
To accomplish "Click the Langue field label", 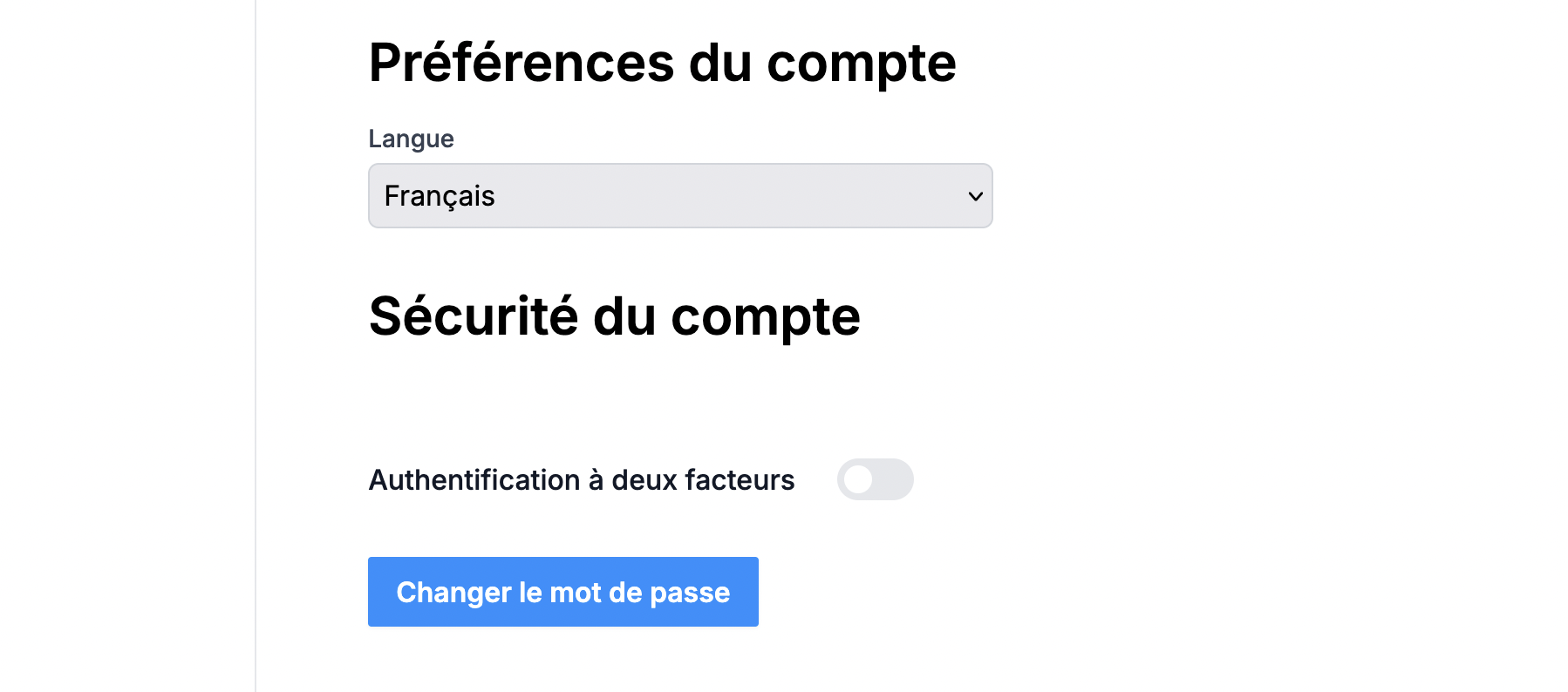I will (411, 139).
